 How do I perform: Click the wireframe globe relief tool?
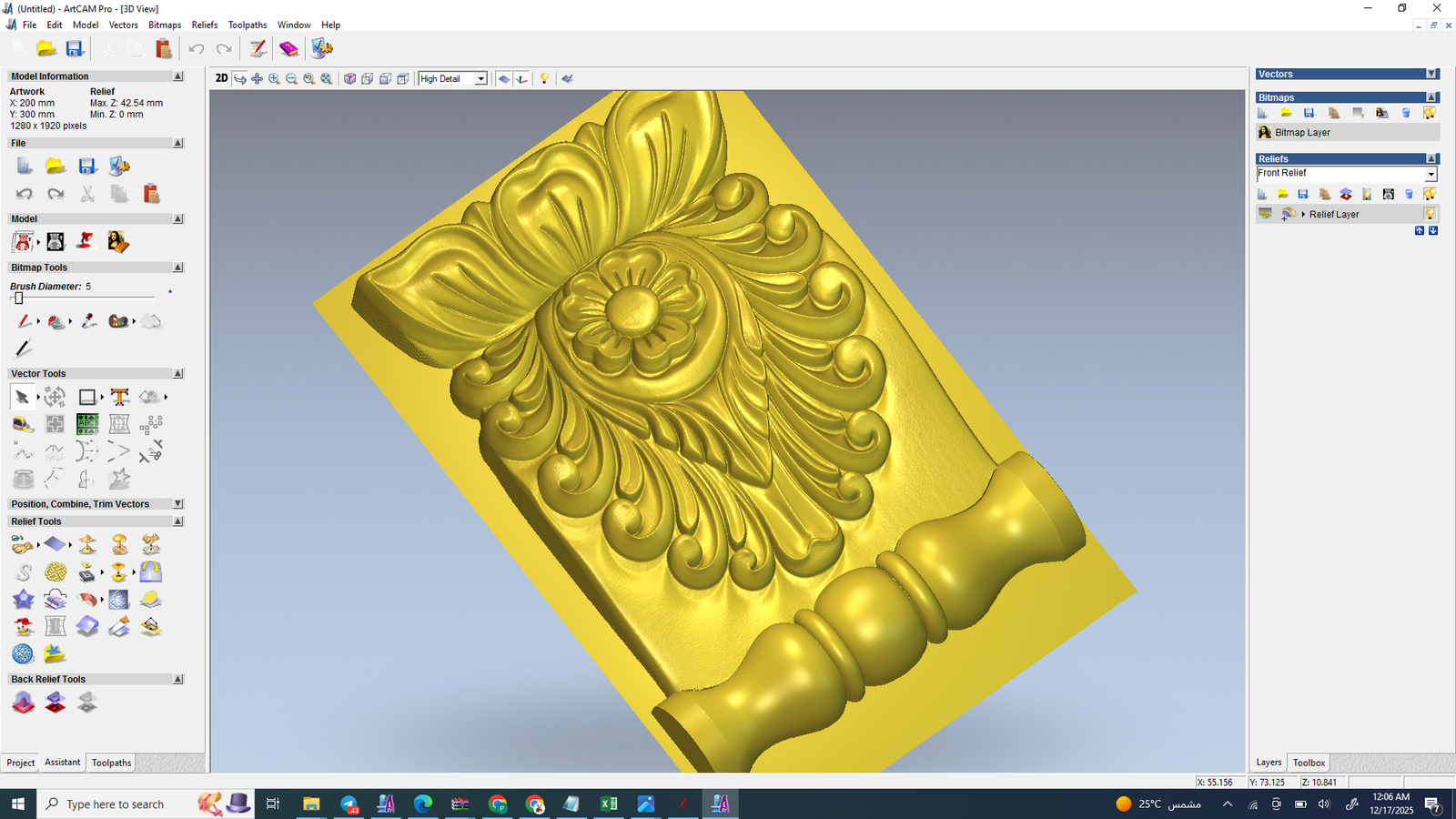(x=23, y=653)
